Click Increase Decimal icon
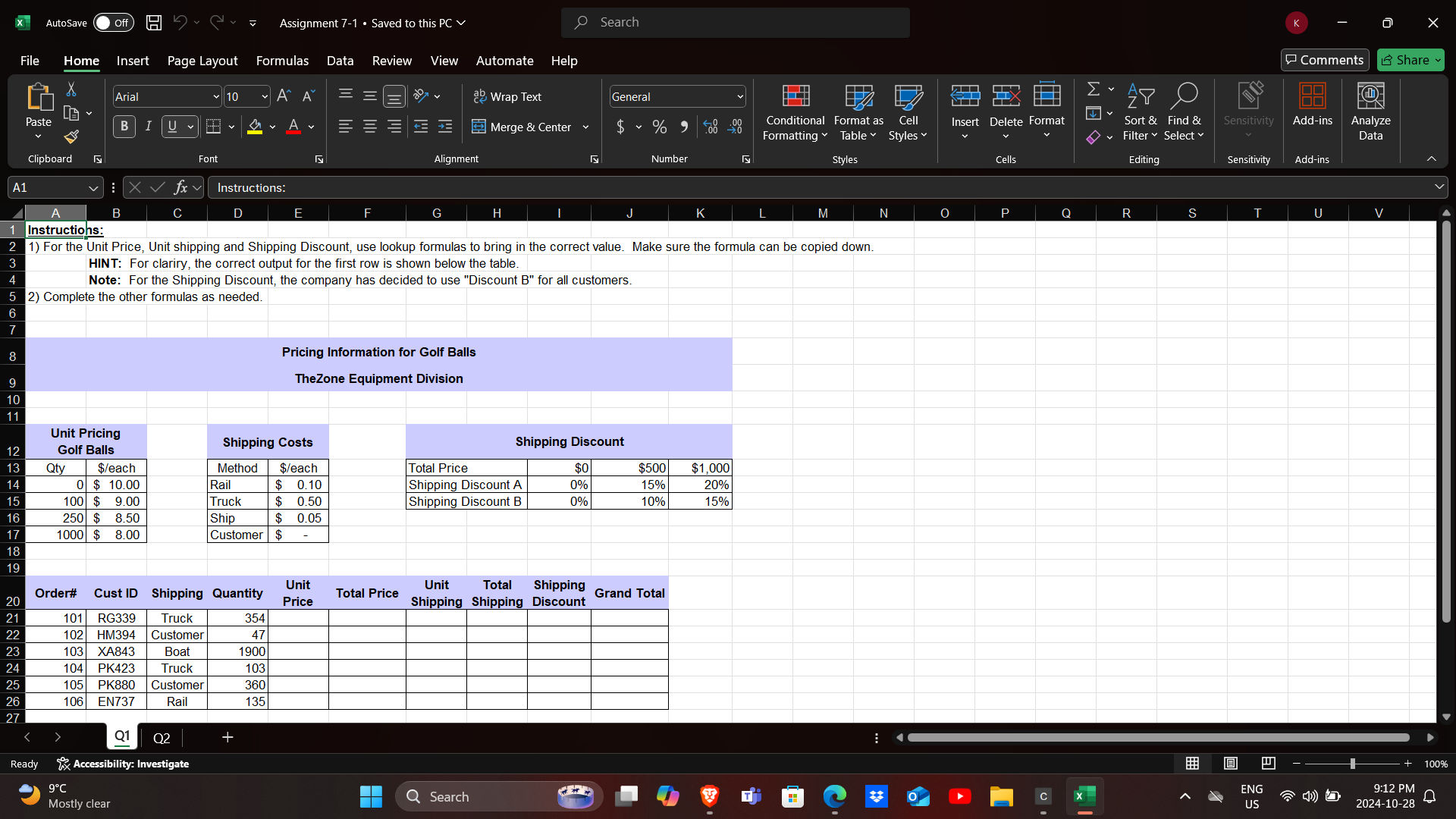 click(x=711, y=127)
